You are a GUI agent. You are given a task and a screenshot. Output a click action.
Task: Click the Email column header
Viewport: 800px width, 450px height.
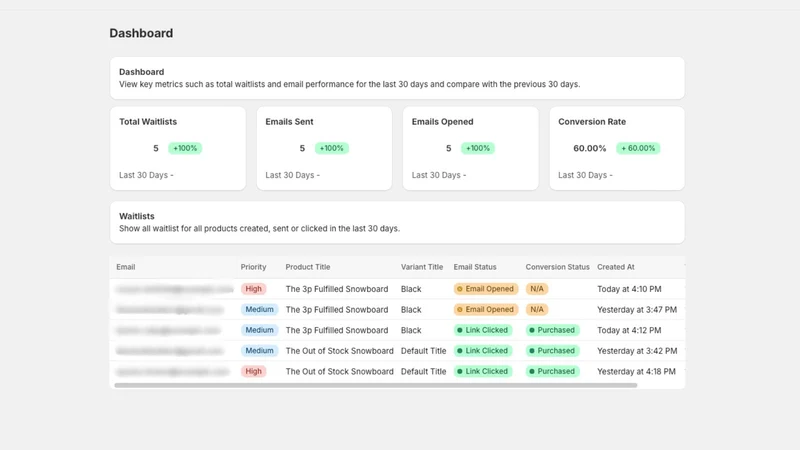[x=126, y=267]
